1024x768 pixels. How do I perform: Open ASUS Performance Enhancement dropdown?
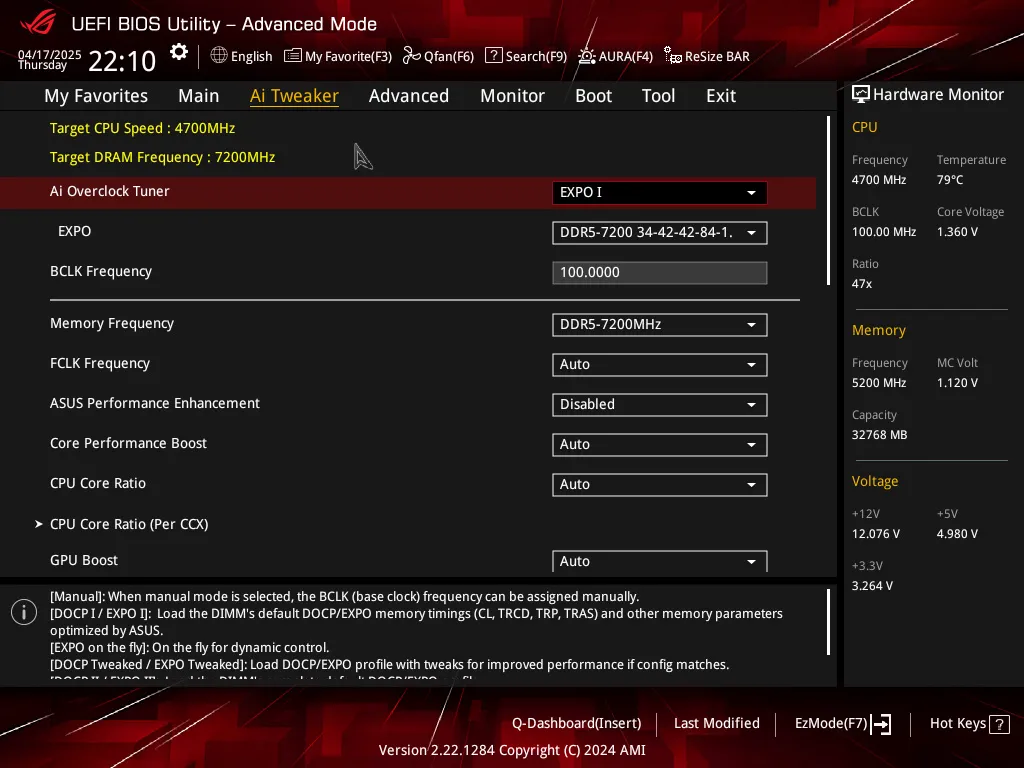tap(660, 404)
